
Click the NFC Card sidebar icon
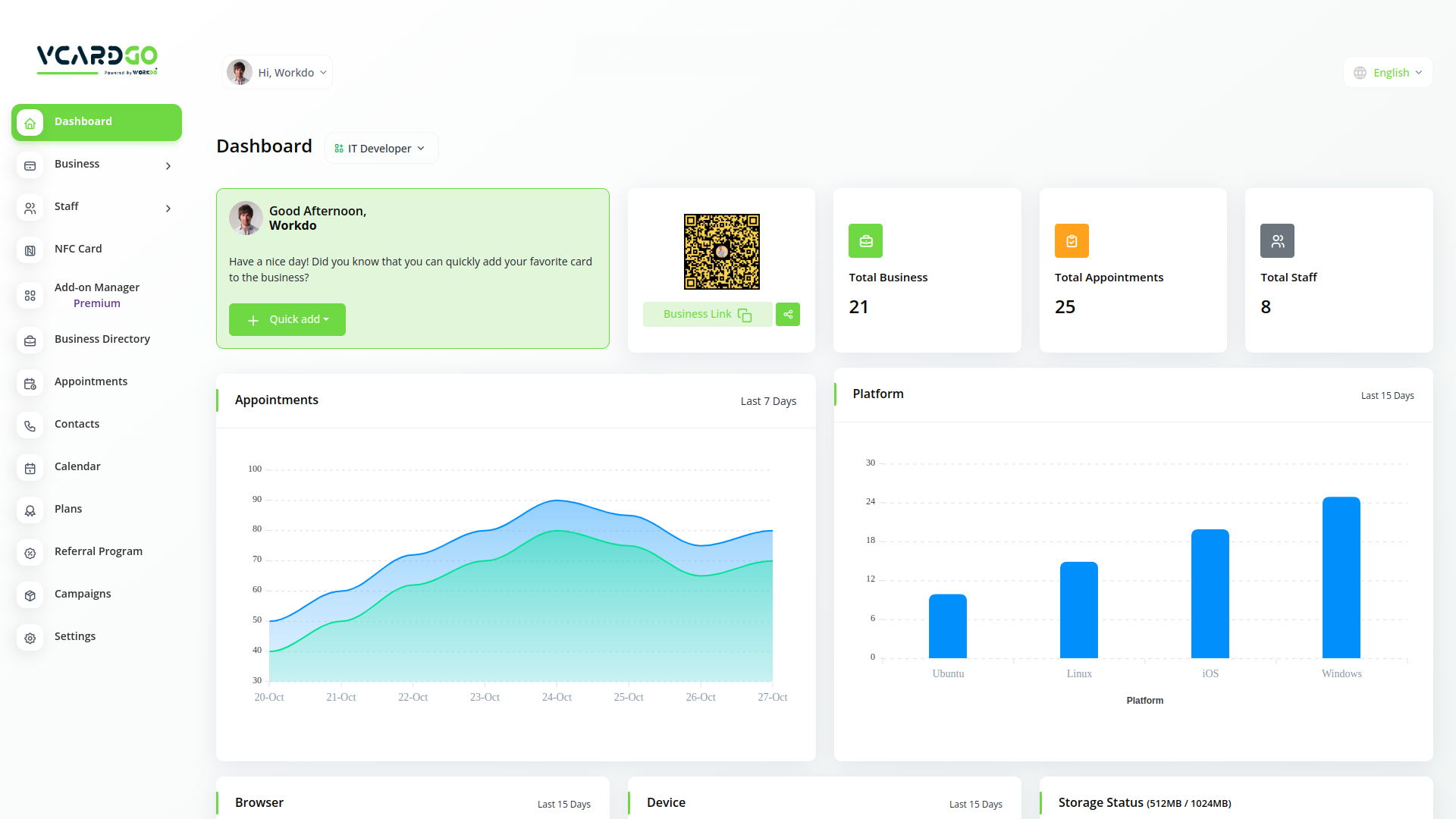coord(30,250)
